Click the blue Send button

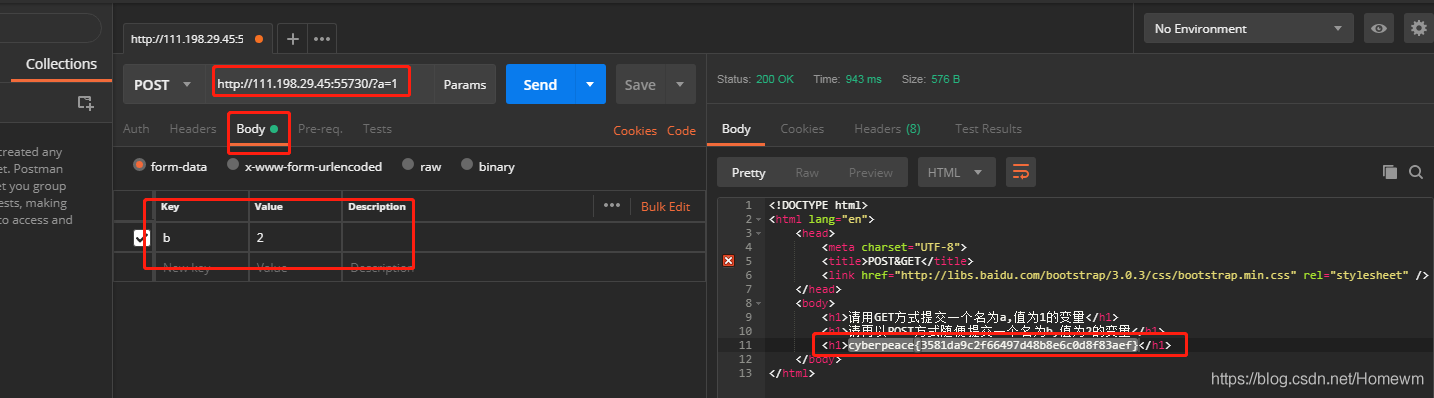541,85
